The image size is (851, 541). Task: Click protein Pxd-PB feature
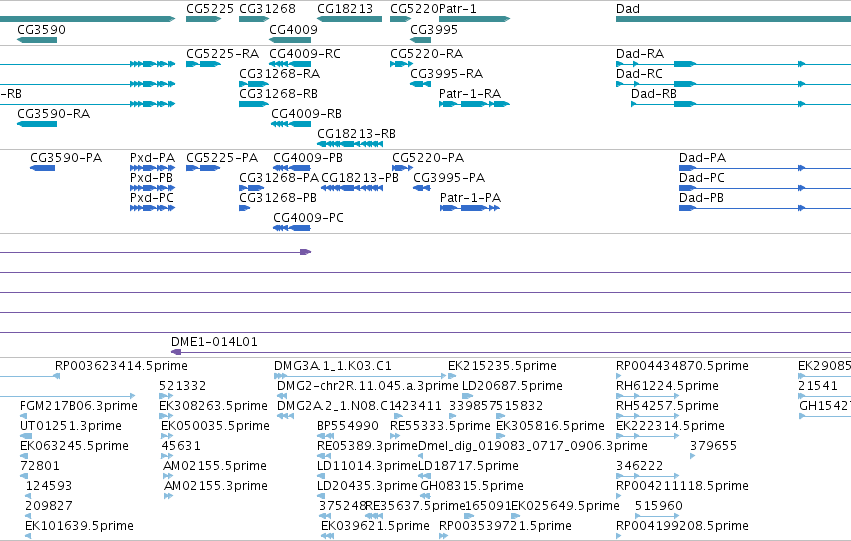[x=153, y=188]
